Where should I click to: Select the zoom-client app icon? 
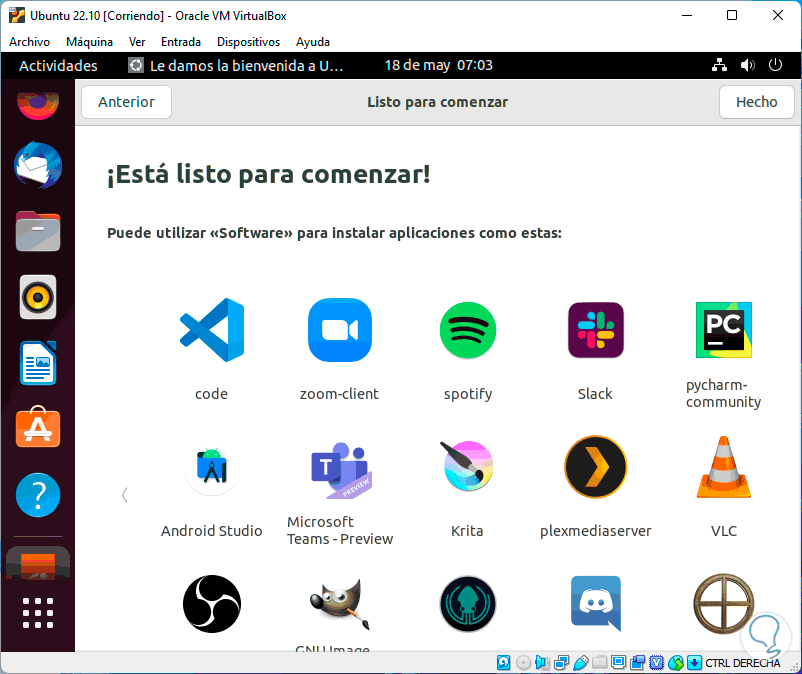coord(340,330)
